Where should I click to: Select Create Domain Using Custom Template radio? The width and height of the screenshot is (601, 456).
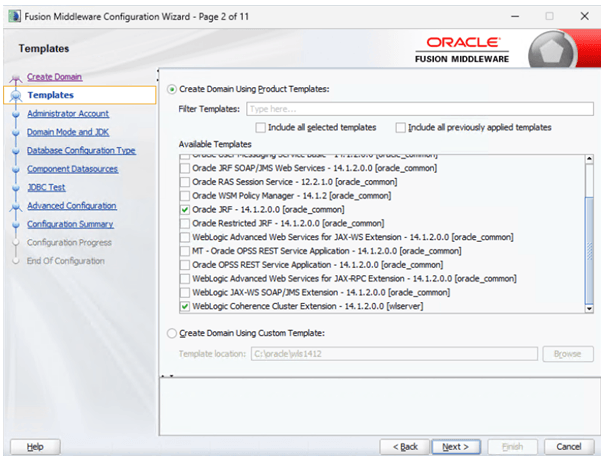point(172,333)
